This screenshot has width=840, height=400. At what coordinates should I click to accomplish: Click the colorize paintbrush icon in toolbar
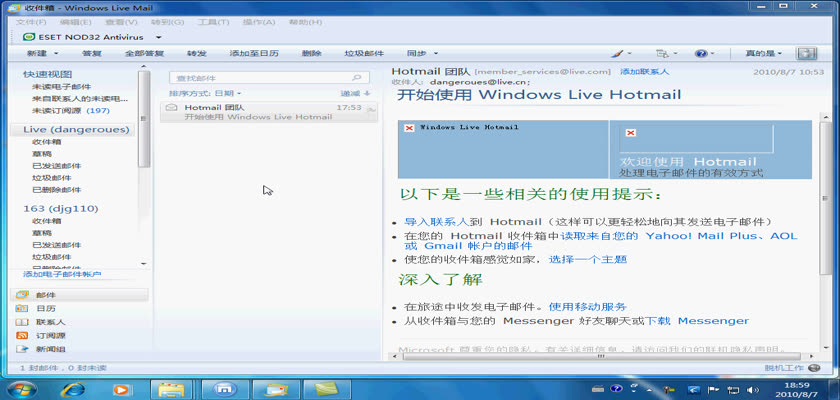617,53
